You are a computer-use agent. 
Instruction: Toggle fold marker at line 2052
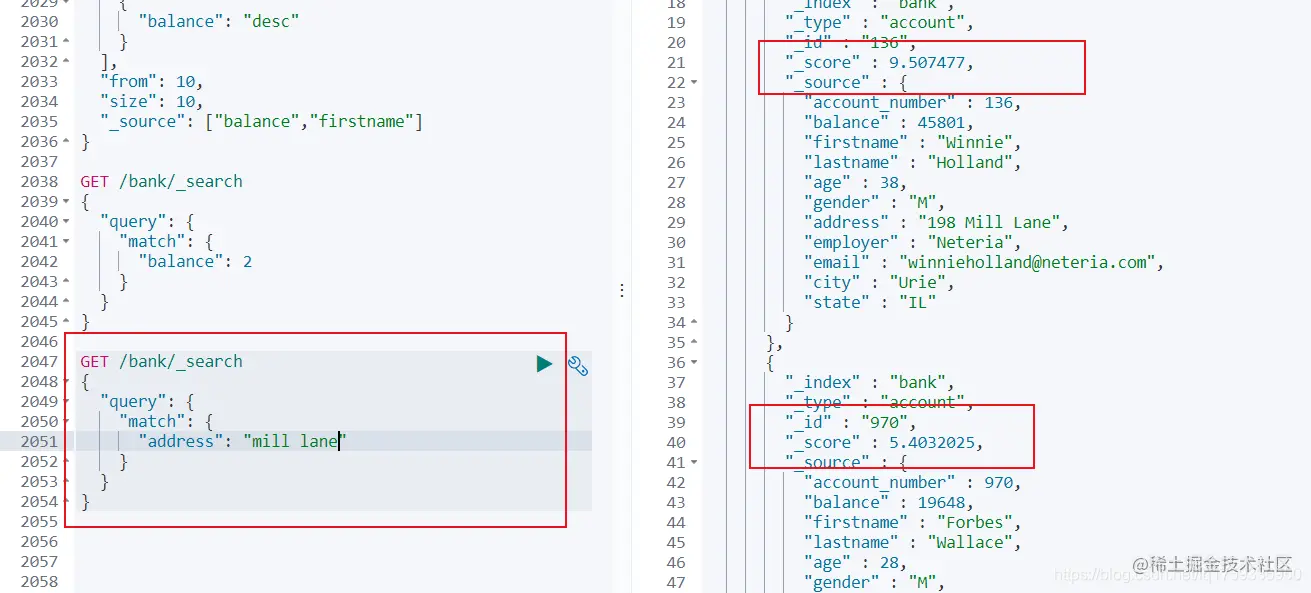pyautogui.click(x=66, y=462)
